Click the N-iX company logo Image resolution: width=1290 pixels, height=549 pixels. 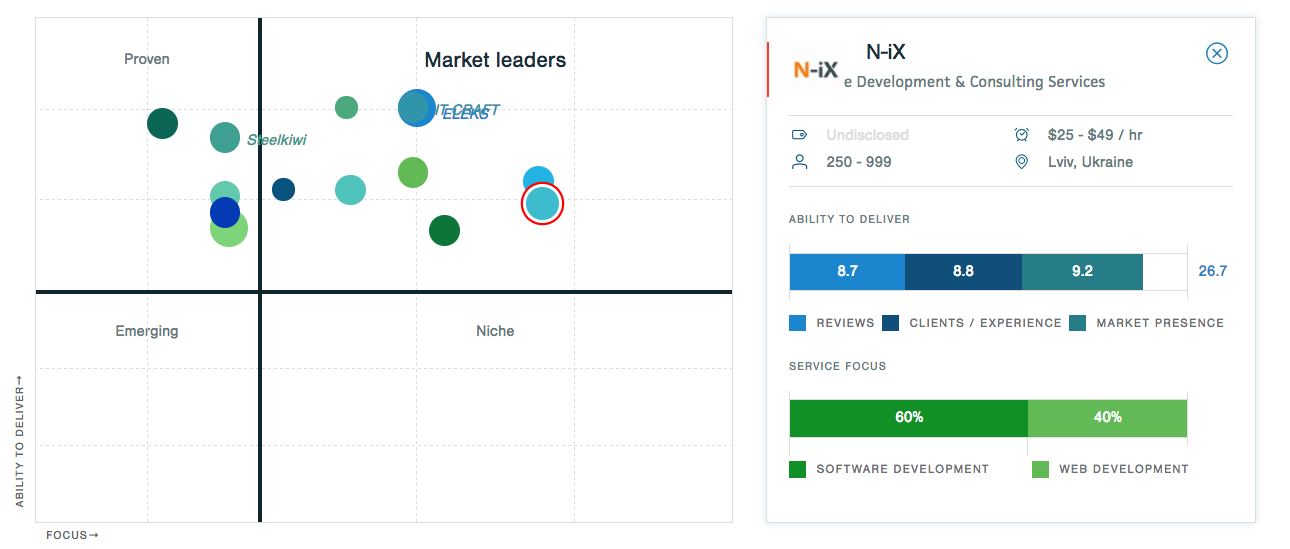pyautogui.click(x=815, y=70)
